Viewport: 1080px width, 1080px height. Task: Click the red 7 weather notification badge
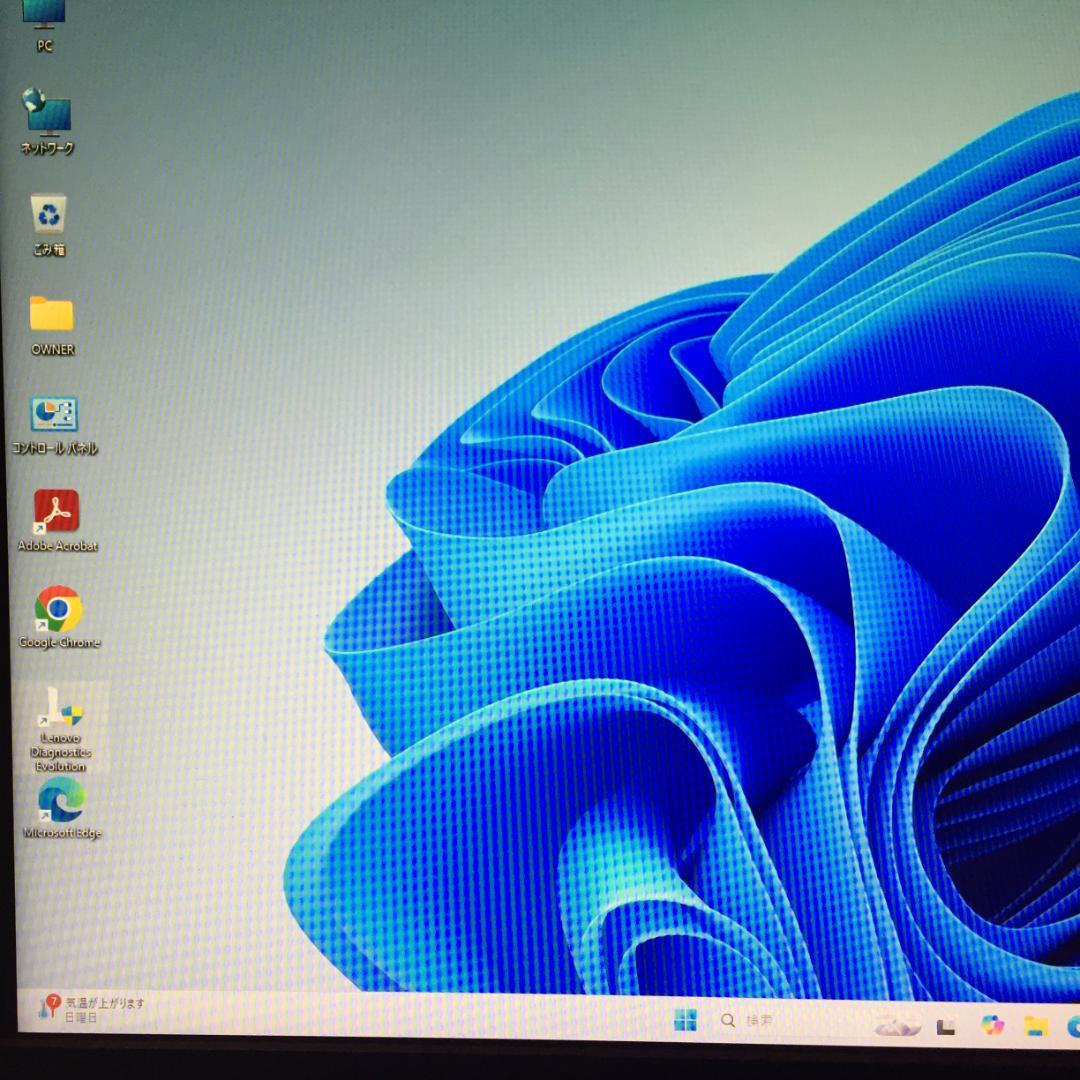[x=52, y=1000]
